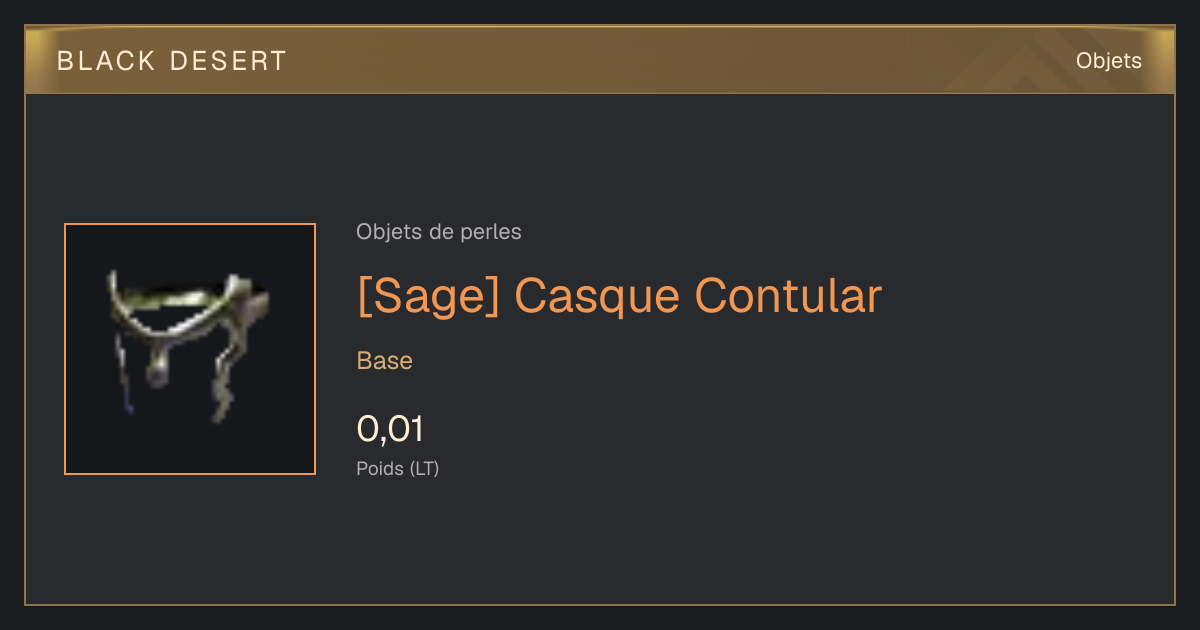Click the Base grade label

point(385,361)
